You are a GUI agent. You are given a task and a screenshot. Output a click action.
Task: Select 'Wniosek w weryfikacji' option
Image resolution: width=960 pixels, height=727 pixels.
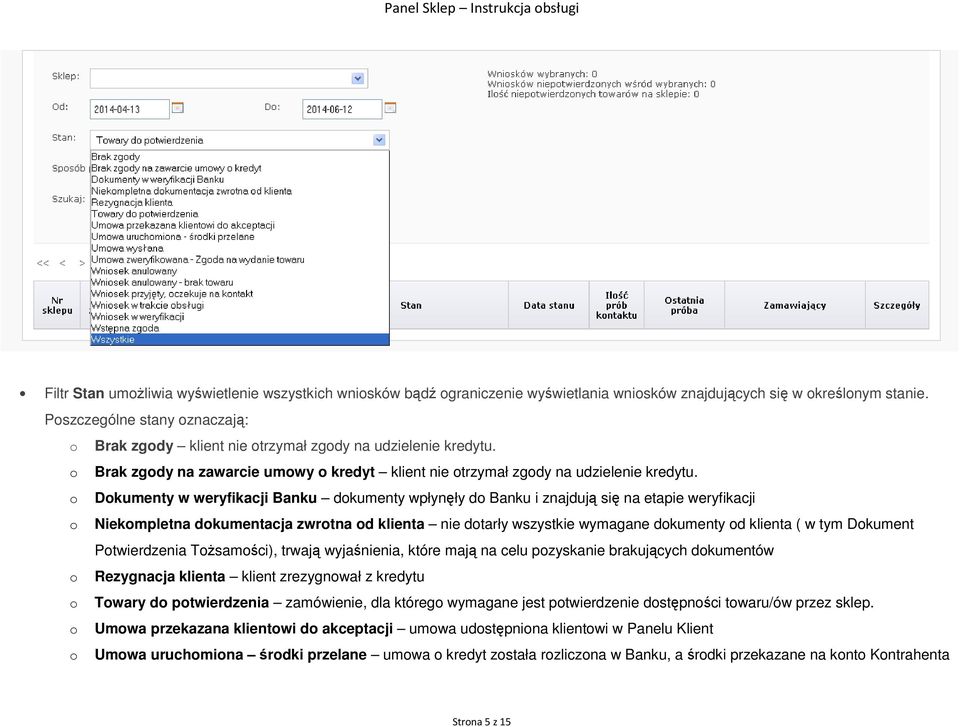239,317
